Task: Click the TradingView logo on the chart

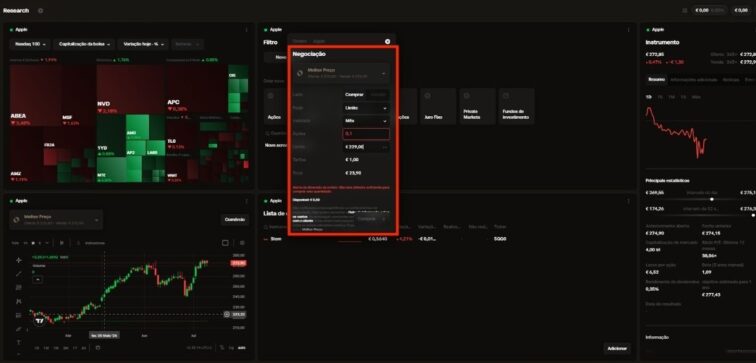Action: point(40,321)
